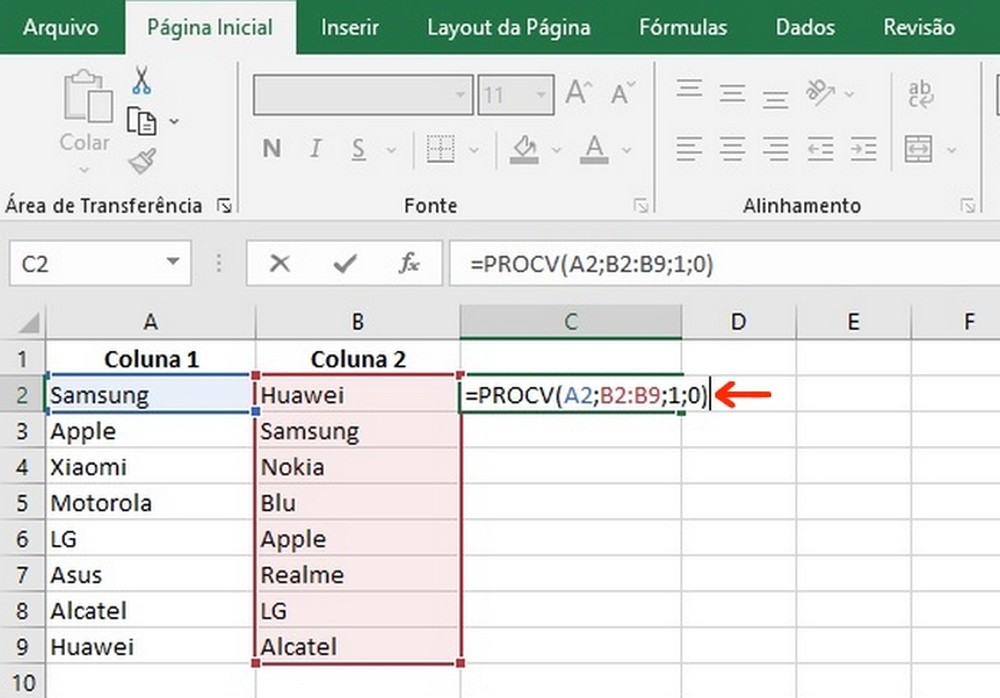This screenshot has width=1000, height=698.
Task: Activate the Format Painter brush icon
Action: 143,159
